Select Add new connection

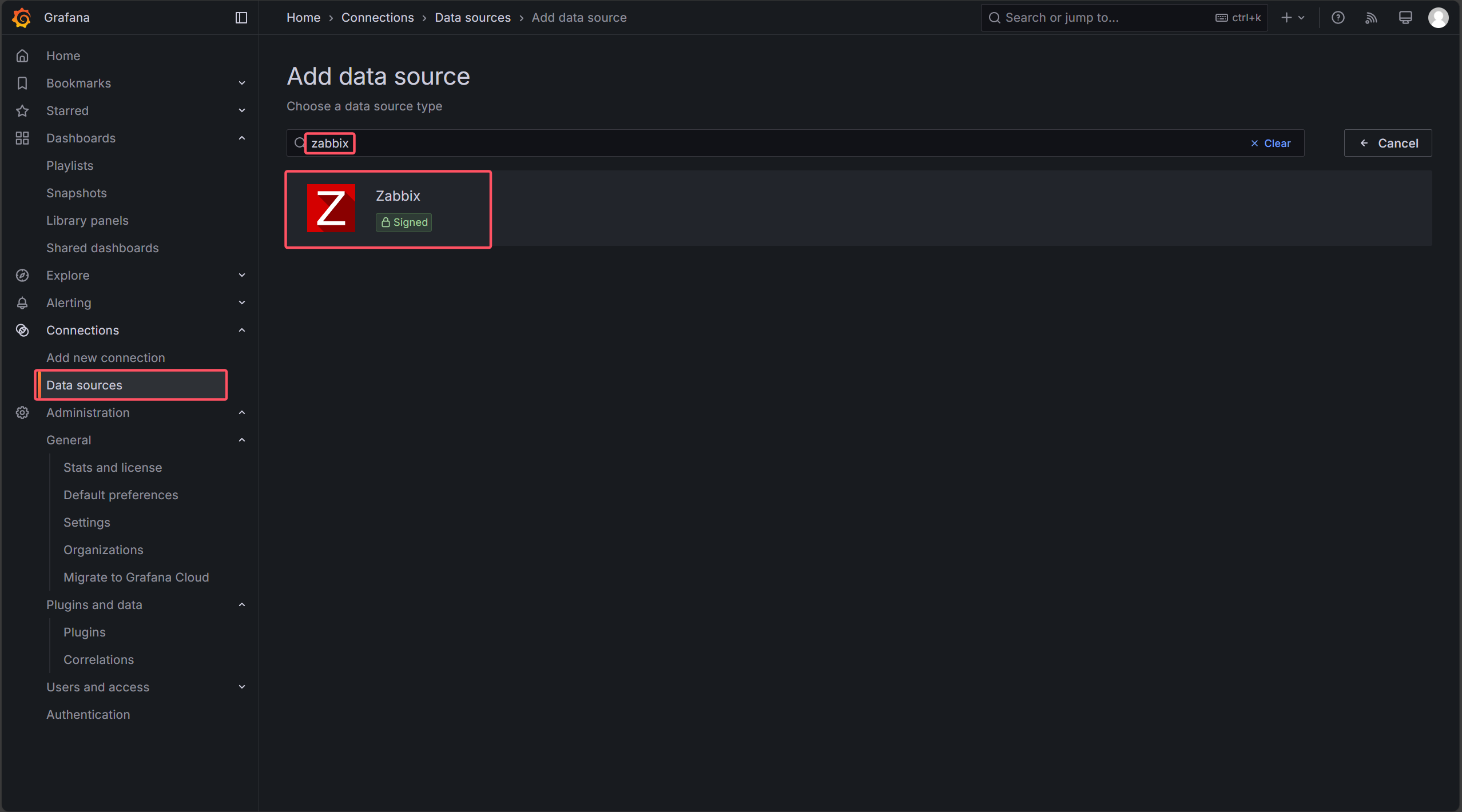(x=106, y=357)
